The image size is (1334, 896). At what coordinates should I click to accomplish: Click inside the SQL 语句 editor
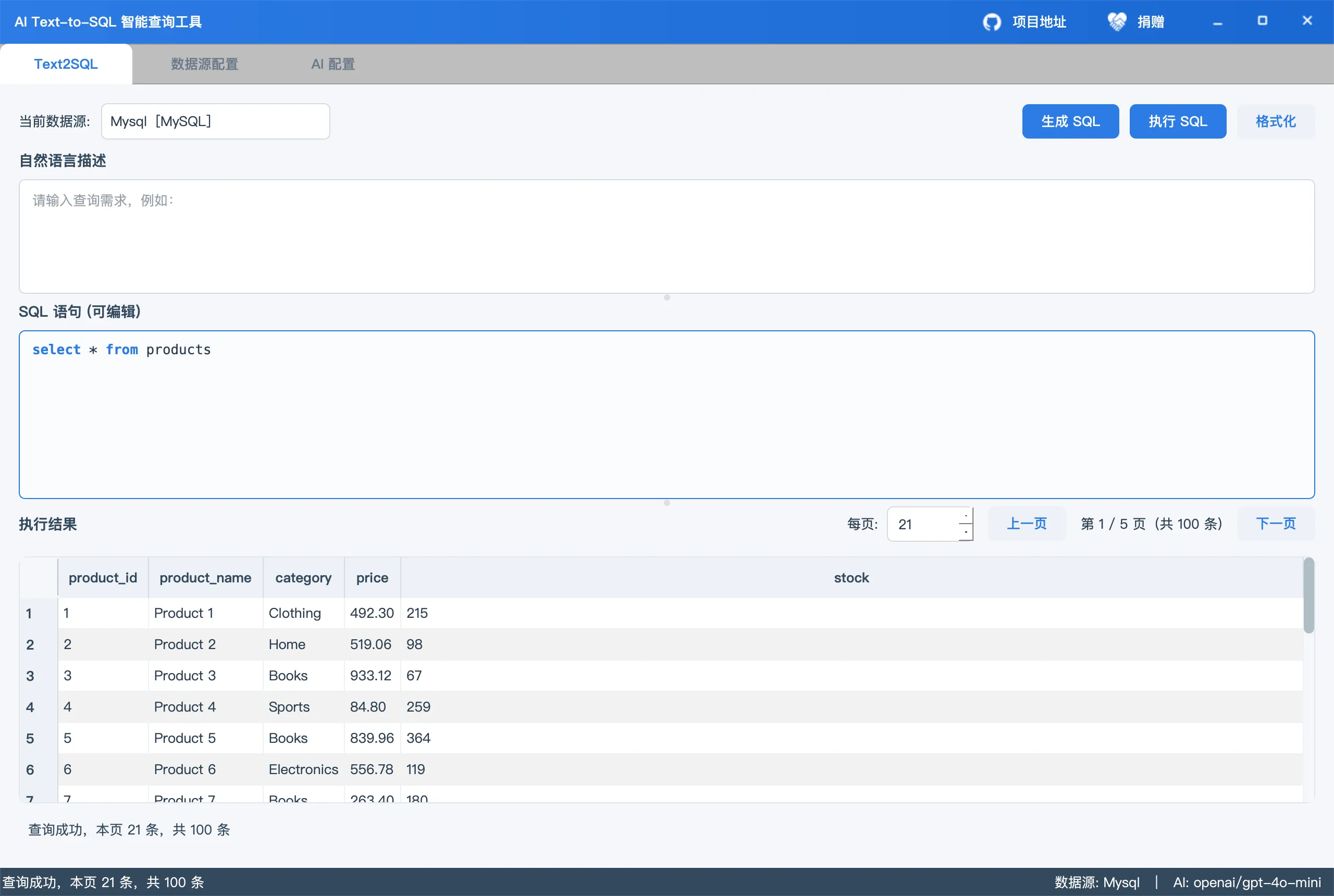666,414
